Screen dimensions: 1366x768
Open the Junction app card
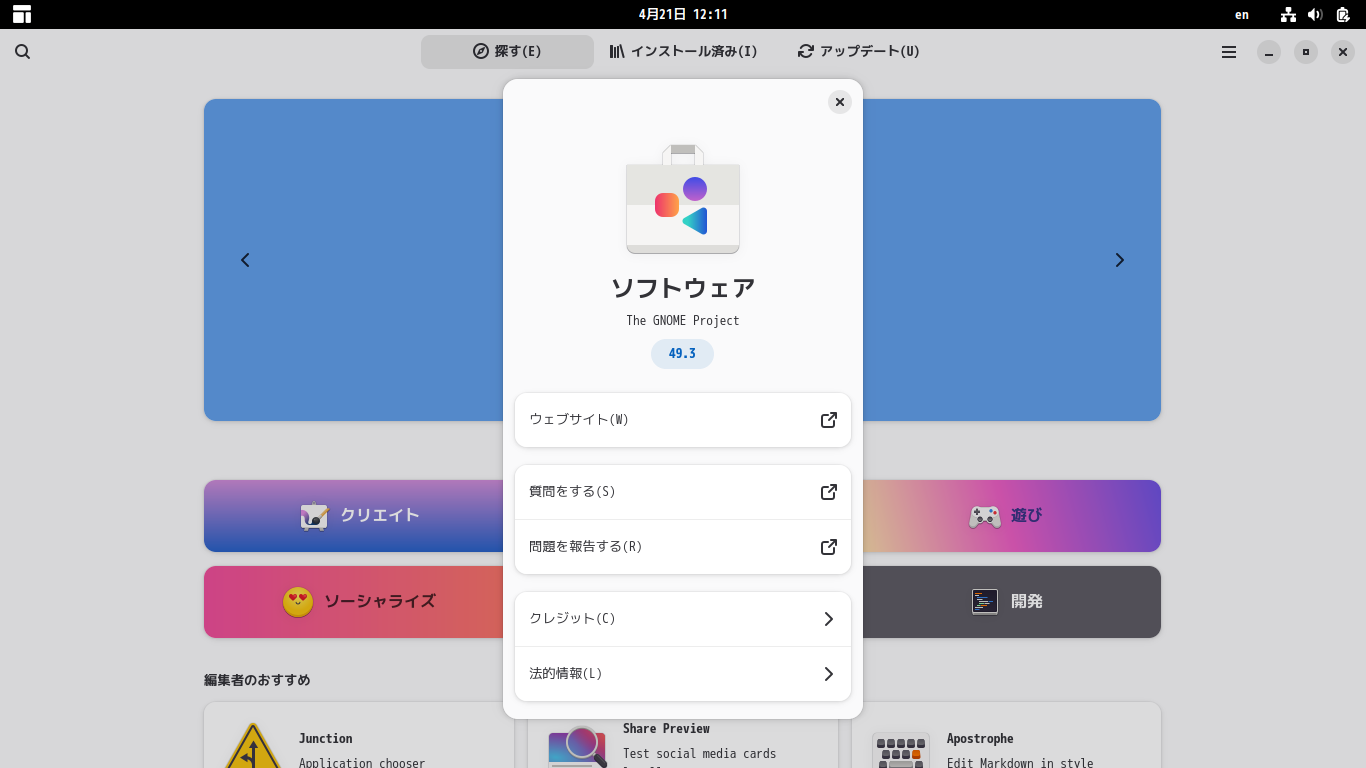[x=359, y=735]
